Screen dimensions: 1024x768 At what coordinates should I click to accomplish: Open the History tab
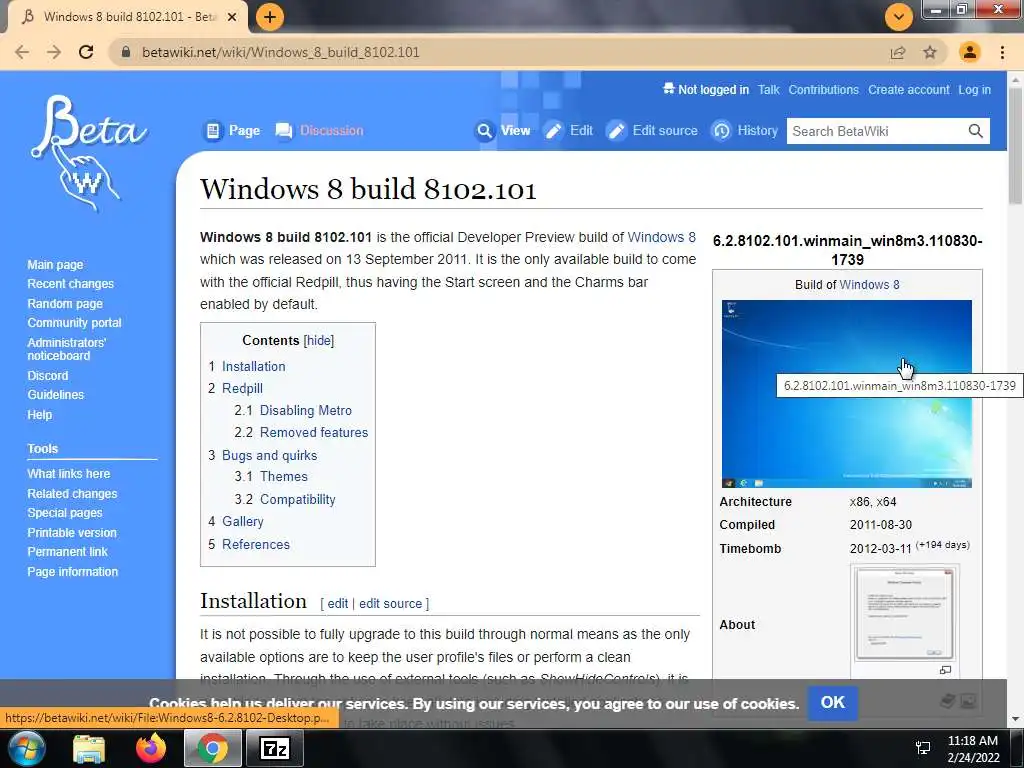click(x=744, y=131)
